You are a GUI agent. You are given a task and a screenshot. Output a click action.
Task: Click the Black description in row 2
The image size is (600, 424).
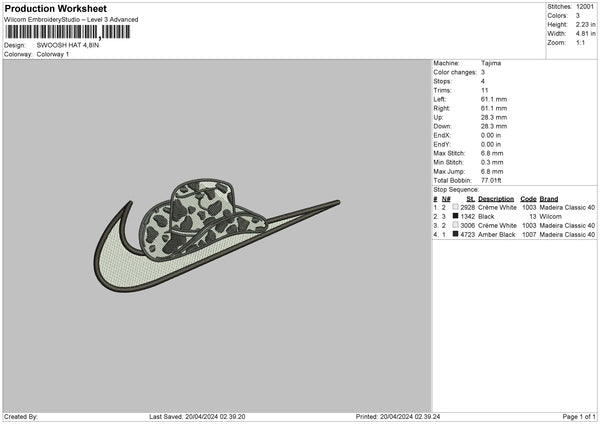point(486,217)
